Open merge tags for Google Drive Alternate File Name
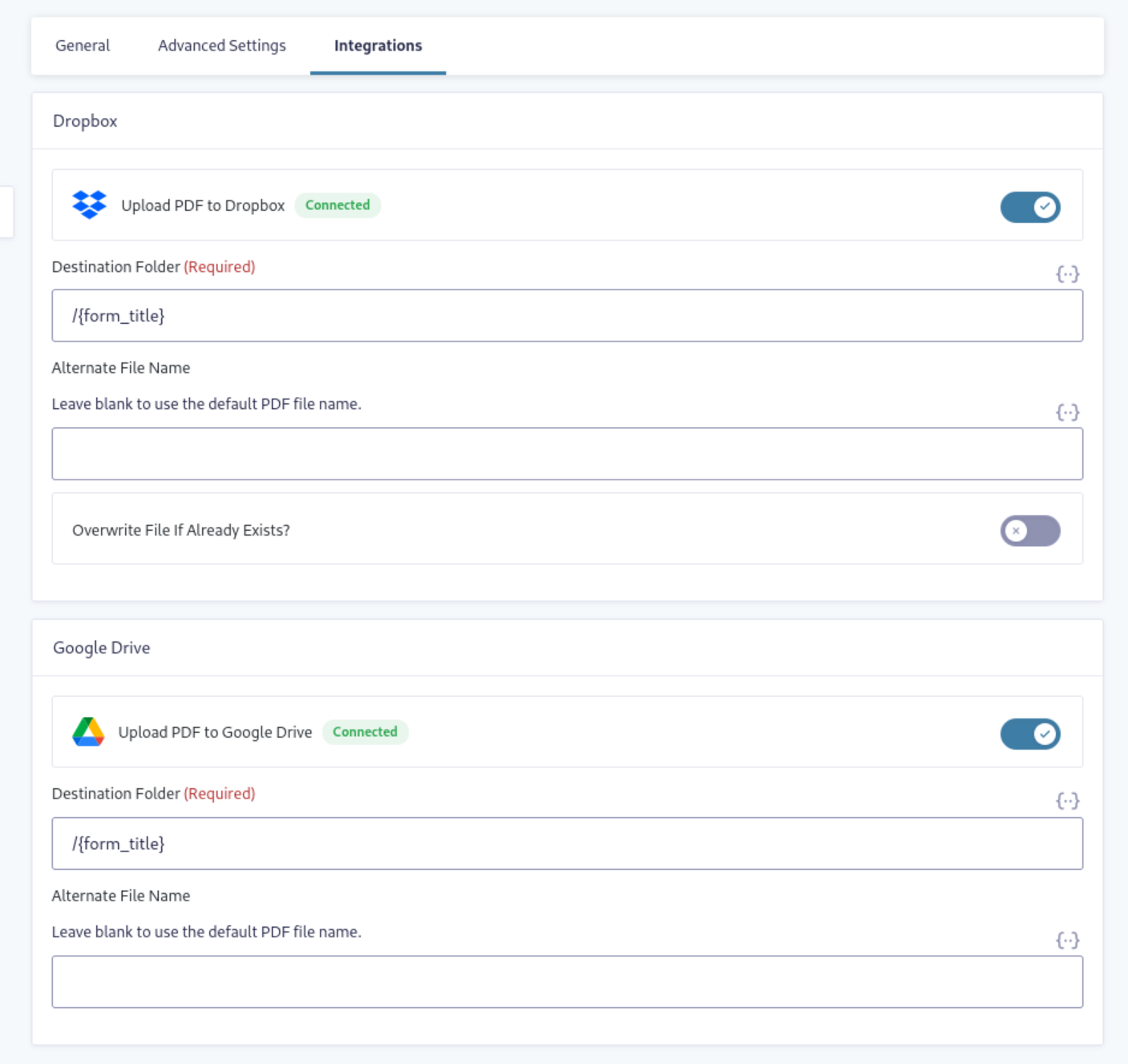The width and height of the screenshot is (1128, 1064). [x=1067, y=940]
